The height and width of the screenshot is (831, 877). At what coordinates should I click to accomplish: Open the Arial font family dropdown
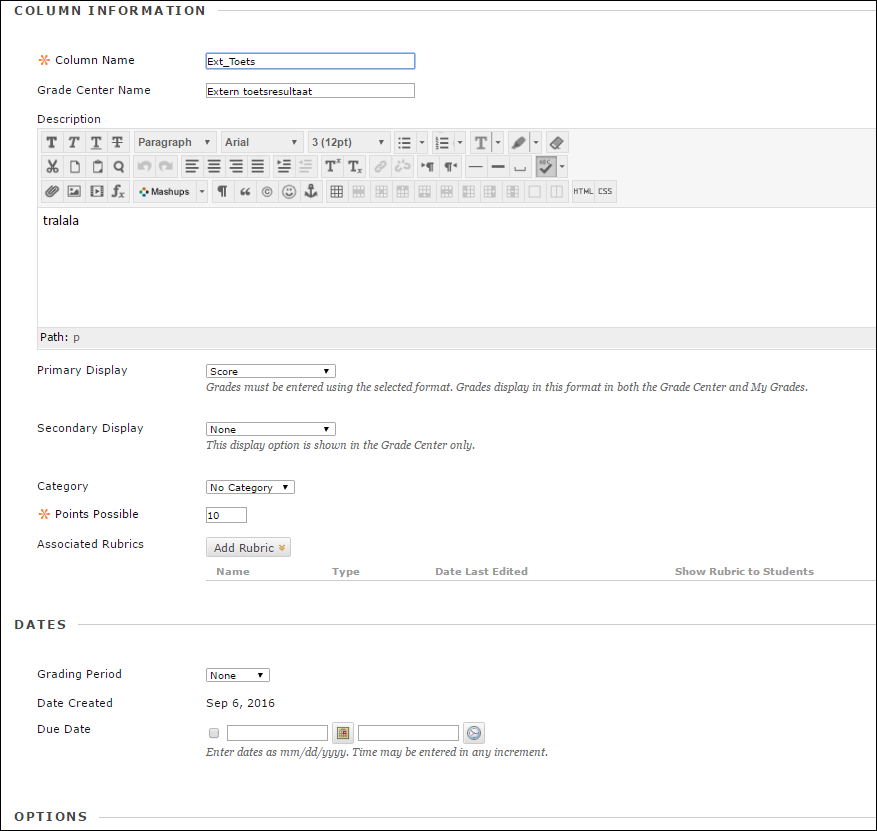coord(261,143)
